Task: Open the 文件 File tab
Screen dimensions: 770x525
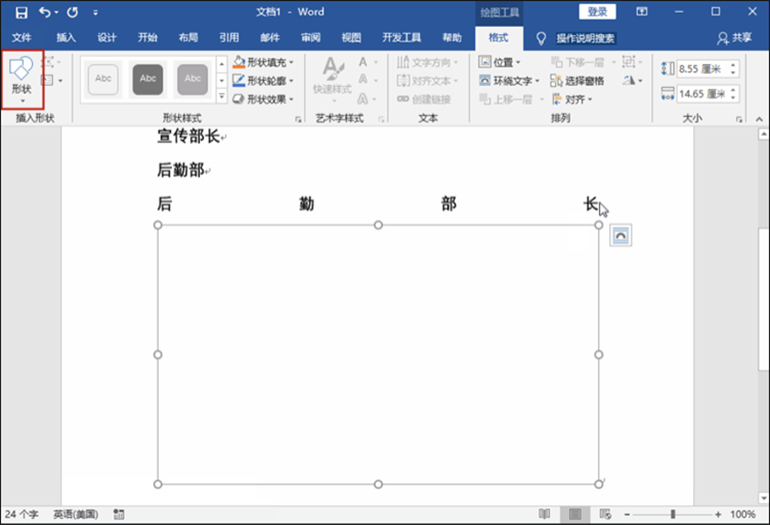Action: [22, 38]
